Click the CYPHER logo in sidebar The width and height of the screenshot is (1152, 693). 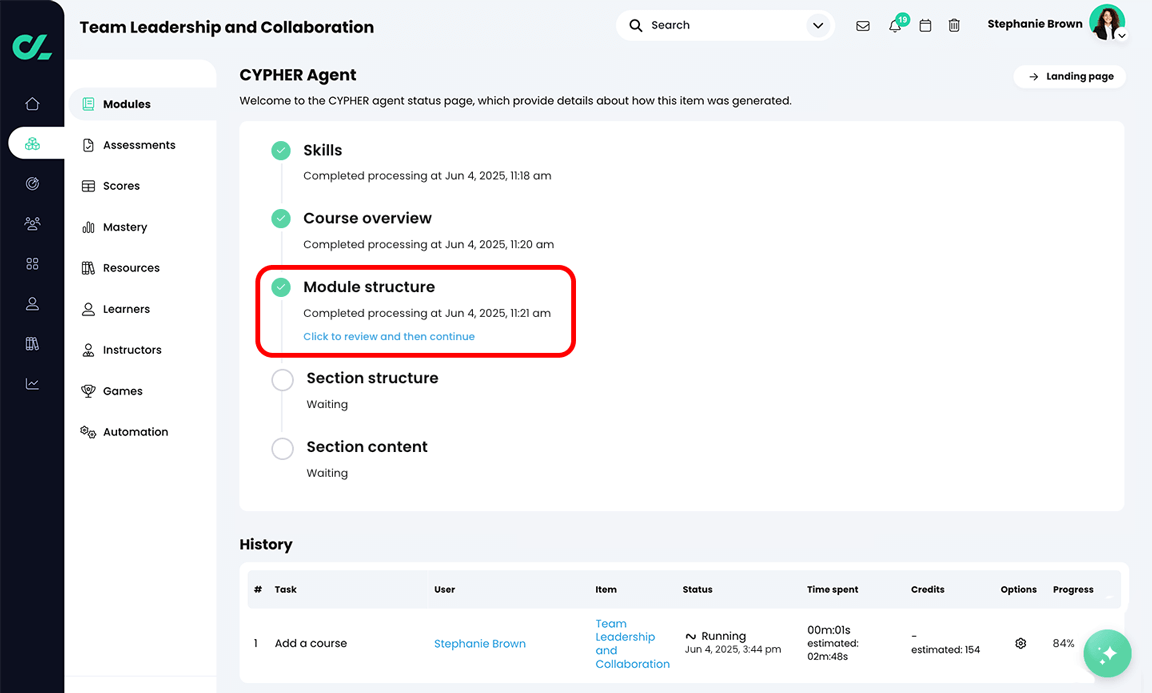pyautogui.click(x=32, y=46)
